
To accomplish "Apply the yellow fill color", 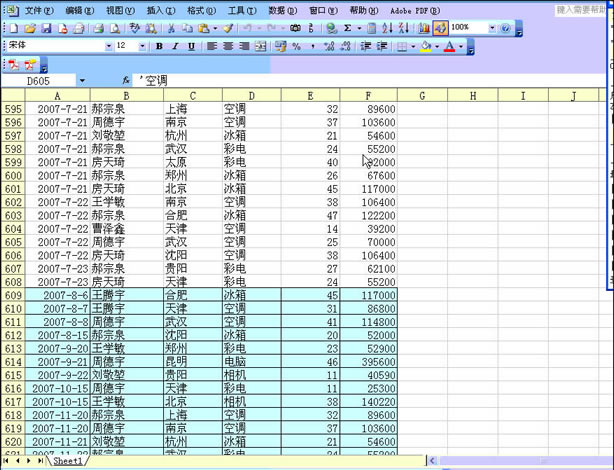I will tap(426, 47).
